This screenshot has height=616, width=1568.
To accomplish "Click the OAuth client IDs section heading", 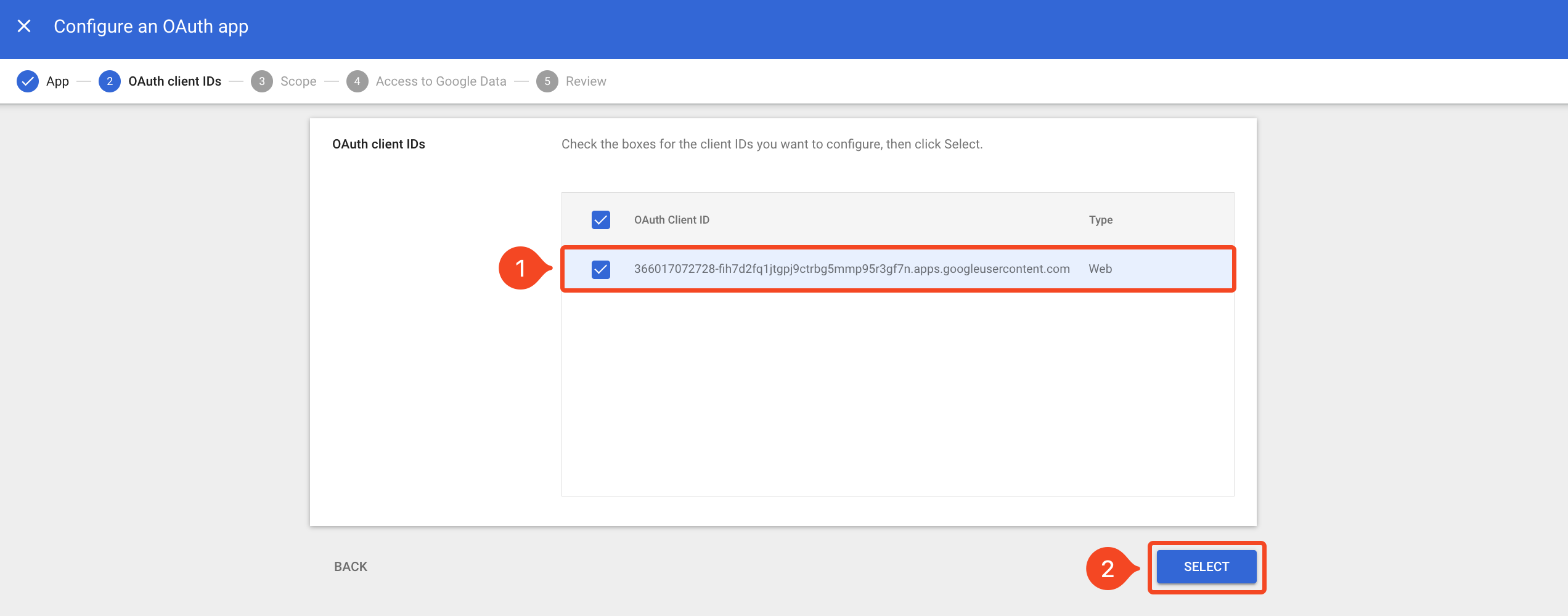I will click(378, 144).
